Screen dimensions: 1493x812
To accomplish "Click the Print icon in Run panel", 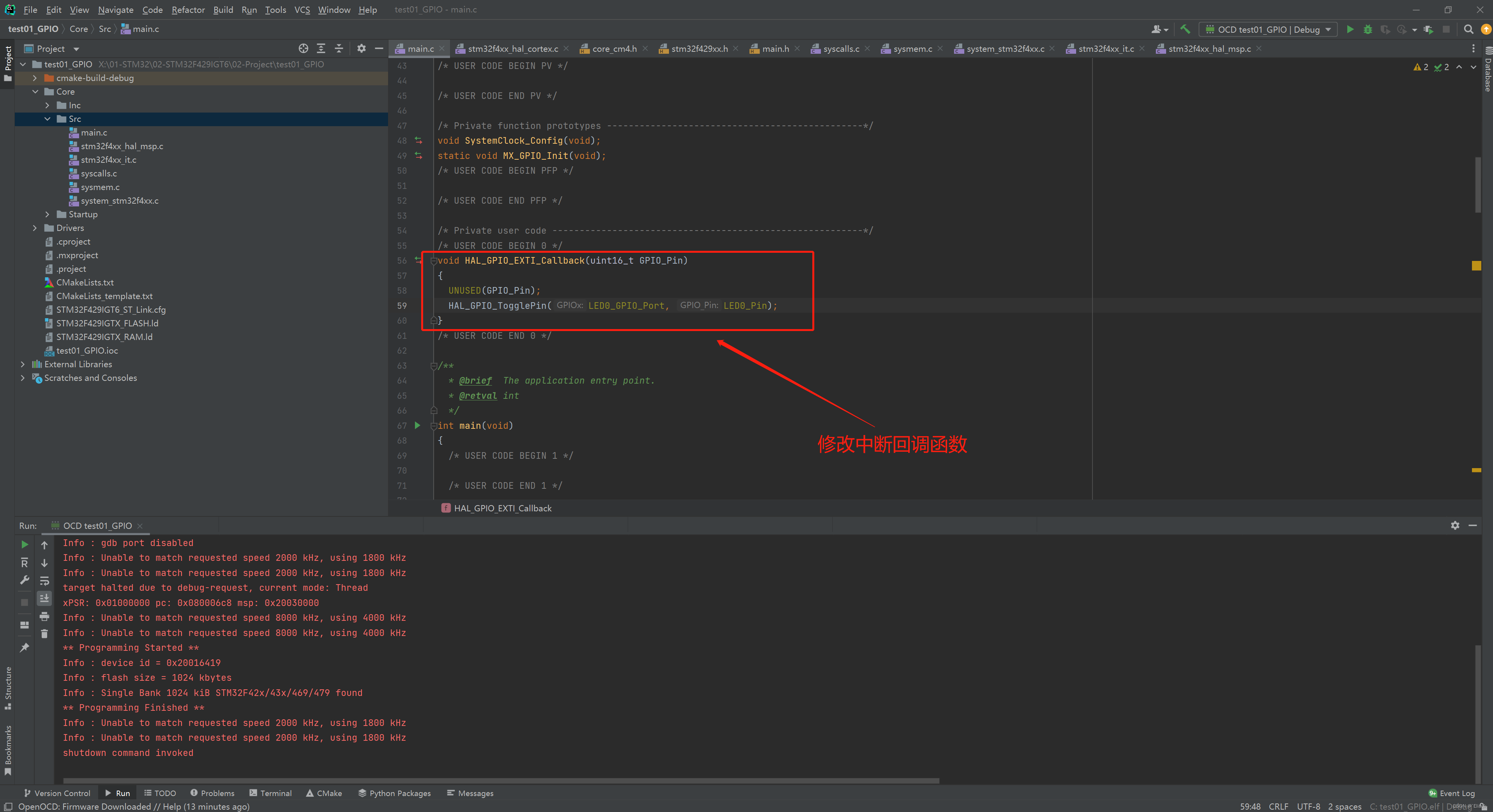I will pos(44,616).
